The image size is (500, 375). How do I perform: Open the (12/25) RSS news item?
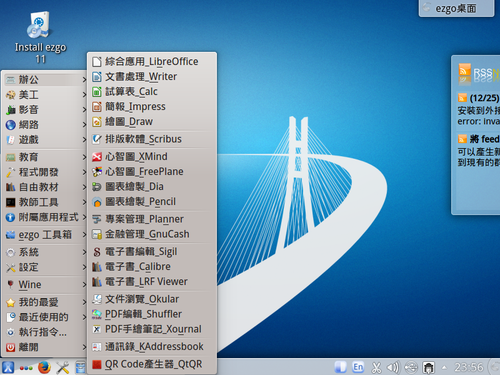click(x=478, y=109)
